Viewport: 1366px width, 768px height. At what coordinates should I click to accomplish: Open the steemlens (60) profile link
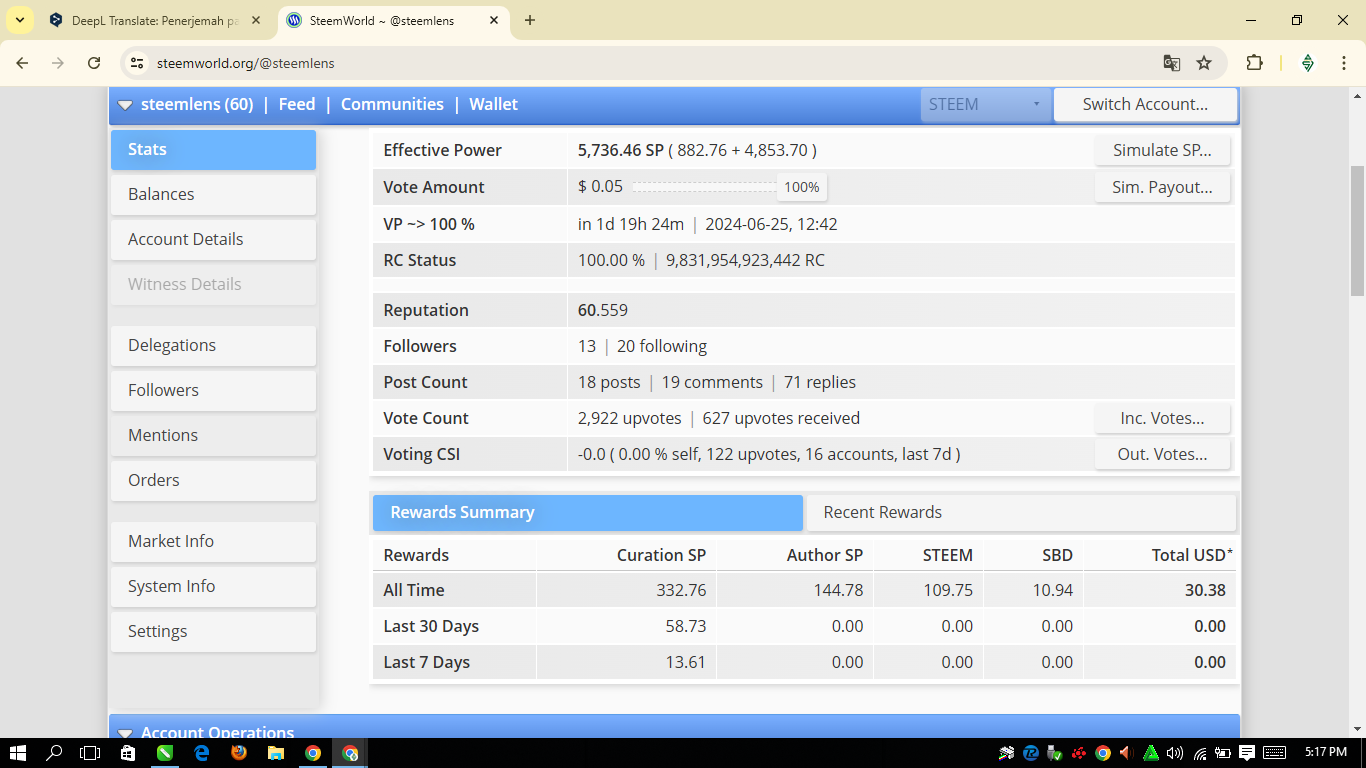[197, 104]
